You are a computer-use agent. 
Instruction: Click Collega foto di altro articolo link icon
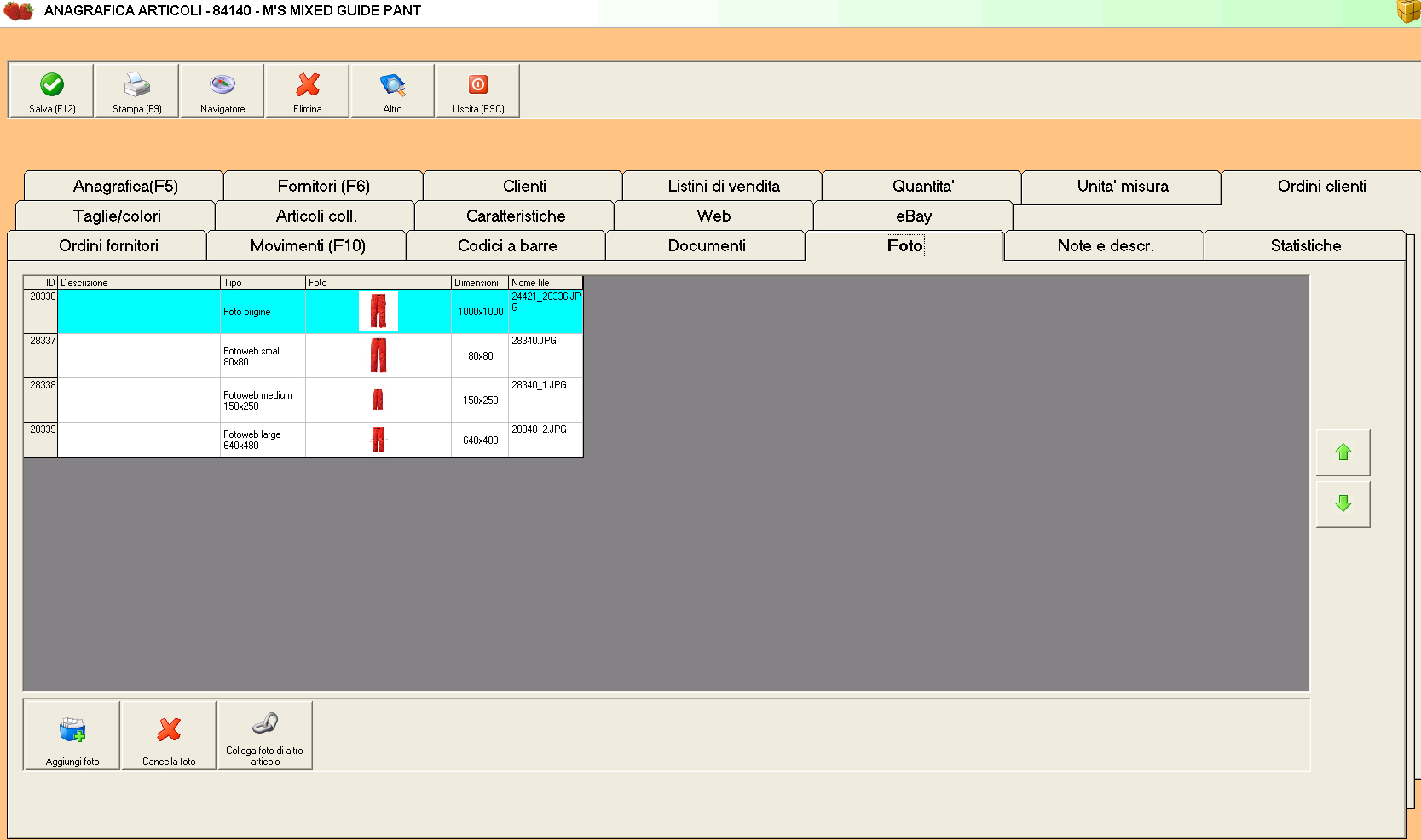(265, 723)
